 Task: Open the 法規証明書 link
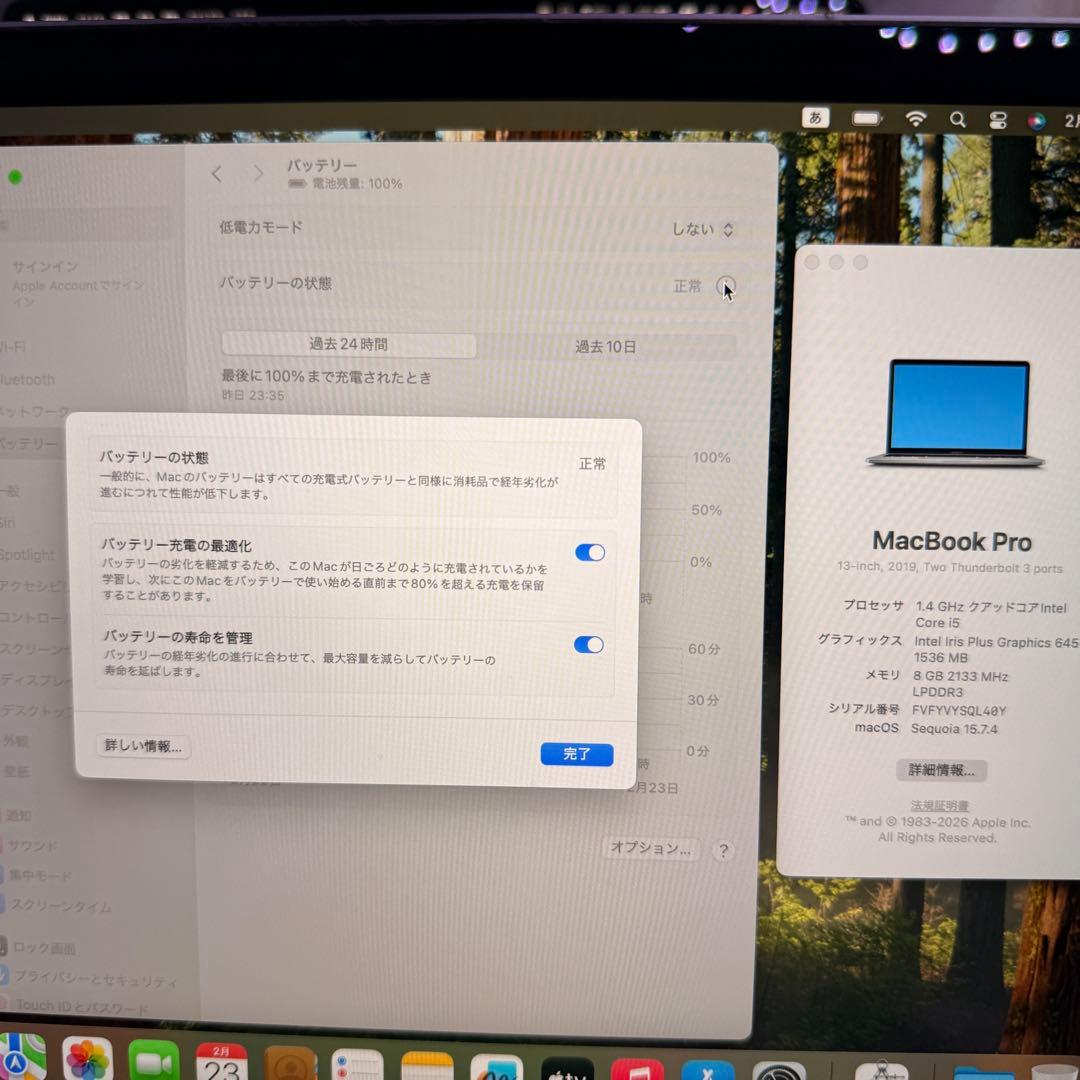pyautogui.click(x=939, y=805)
